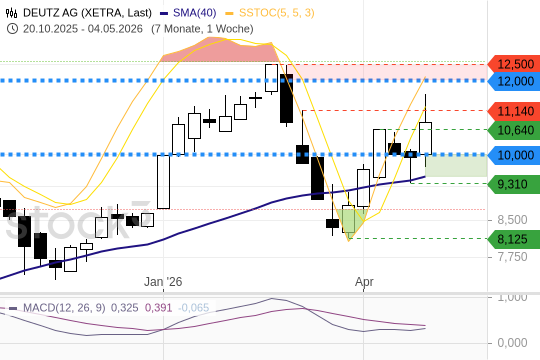Image resolution: width=540 pixels, height=360 pixels.
Task: Click the candlestick chart type icon
Action: pyautogui.click(x=11, y=13)
